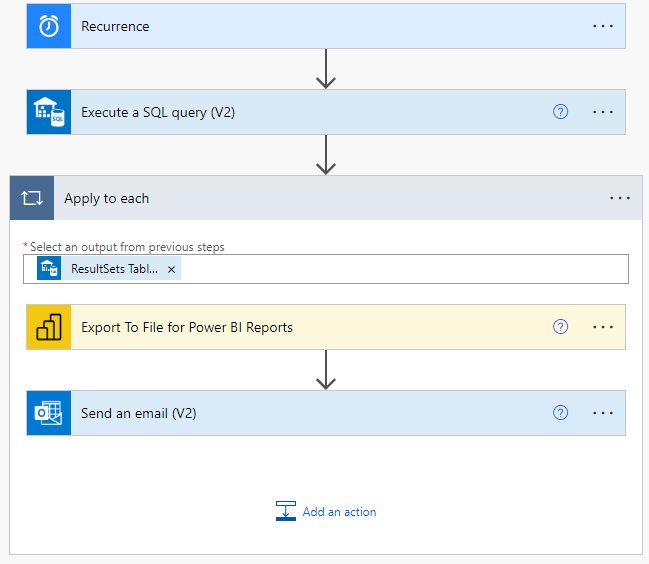Click the Recurrence alarm clock icon
Viewport: 649px width, 564px height.
pyautogui.click(x=49, y=26)
